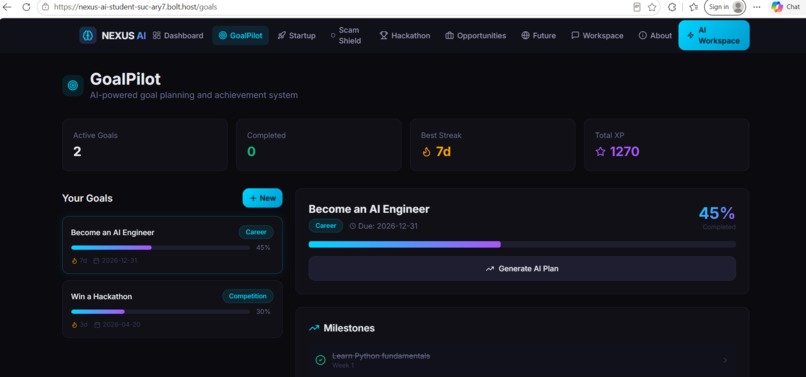This screenshot has height=377, width=806.
Task: Add the page to favorites with the star icon
Action: coord(652,7)
